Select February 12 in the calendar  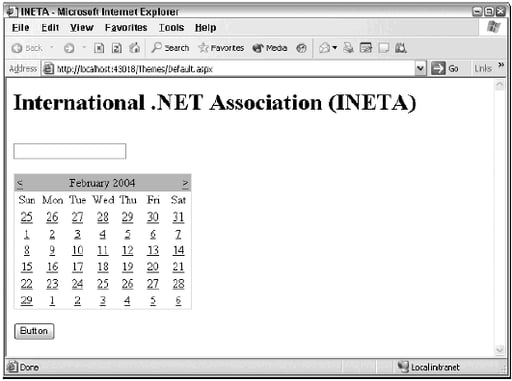[x=128, y=250]
